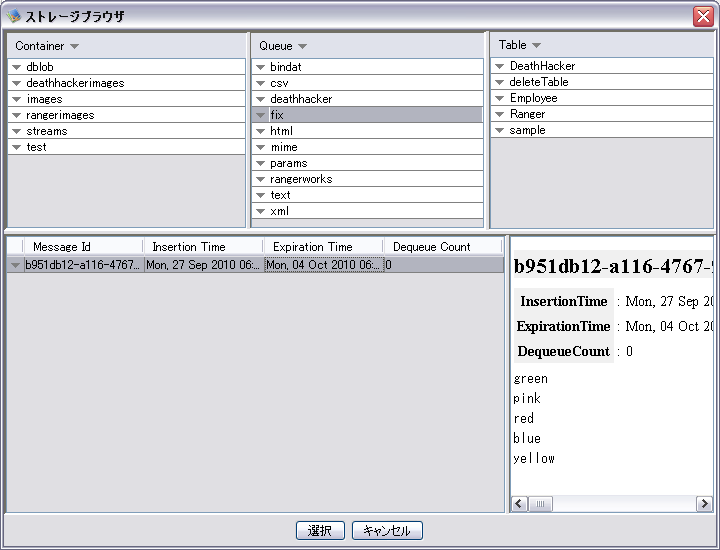Close the ストレージブラウザ dialog window
720x550 pixels.
702,16
